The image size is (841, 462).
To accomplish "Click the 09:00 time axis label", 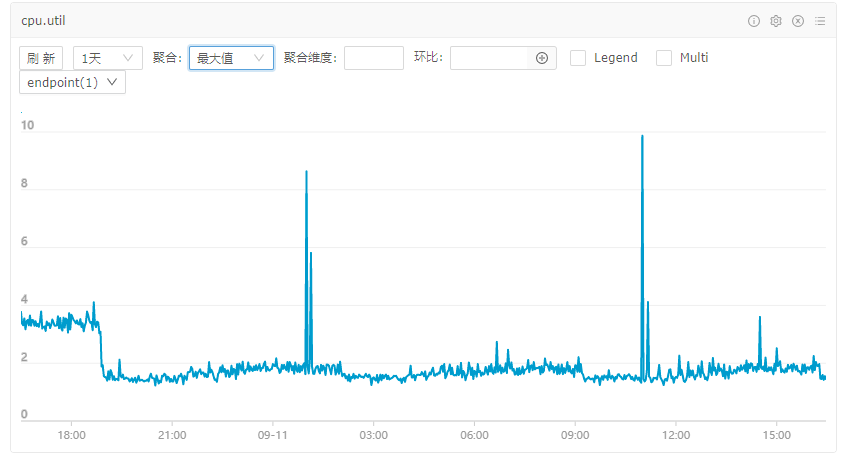I will click(x=575, y=435).
